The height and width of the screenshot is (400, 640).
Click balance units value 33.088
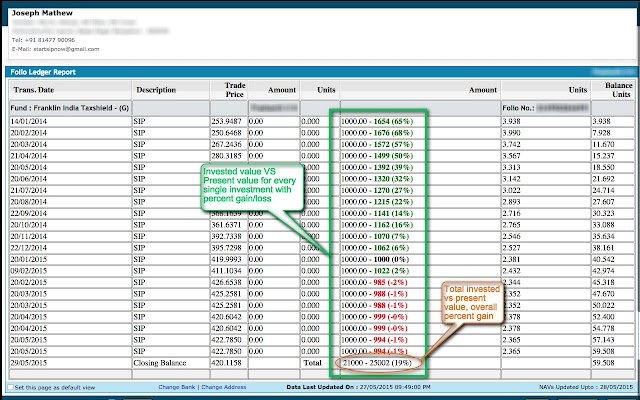tap(603, 225)
